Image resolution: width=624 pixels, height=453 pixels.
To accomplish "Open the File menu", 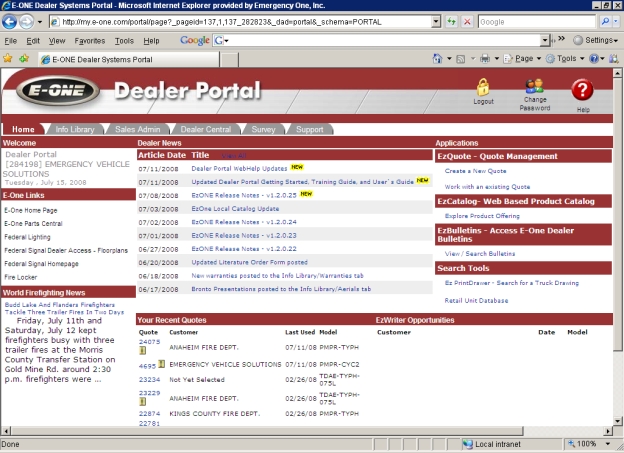I will click(x=10, y=41).
